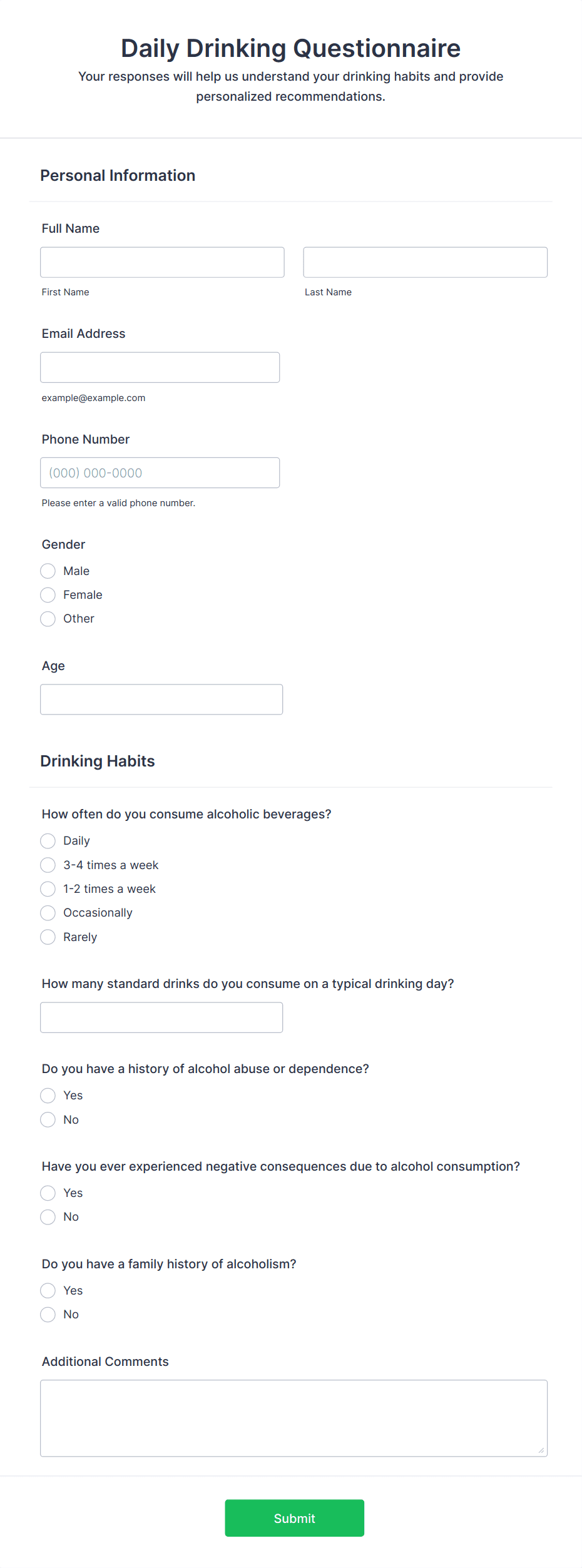Answer Yes to family history of alcoholism
Viewport: 582px width, 1568px height.
[x=48, y=1290]
